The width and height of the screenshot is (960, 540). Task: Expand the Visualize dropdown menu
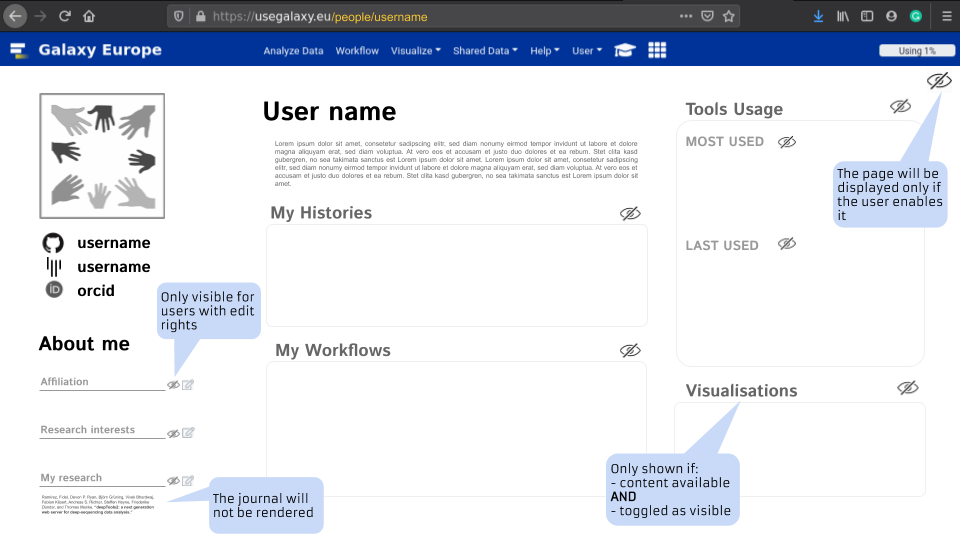[416, 51]
